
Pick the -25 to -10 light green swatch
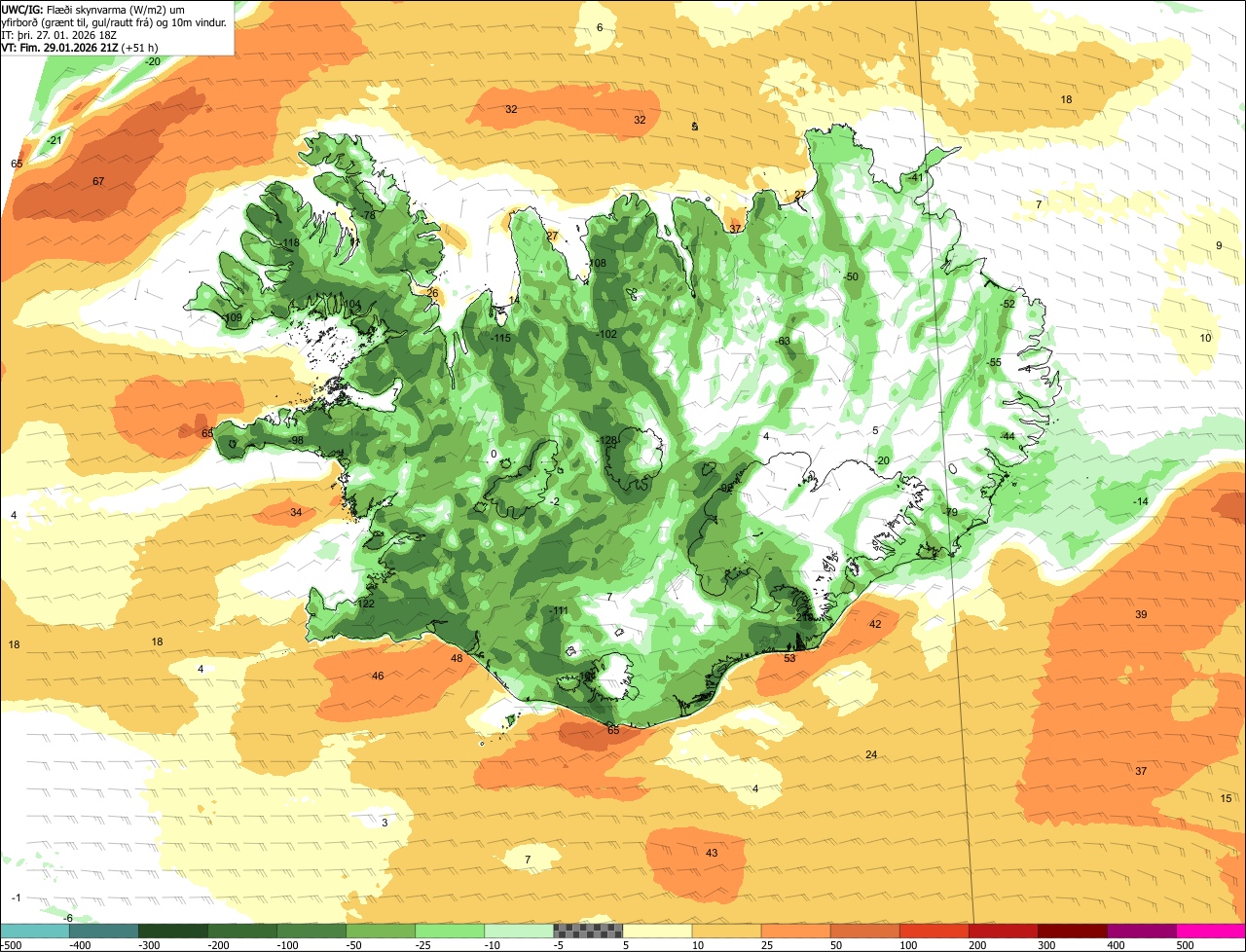[449, 931]
